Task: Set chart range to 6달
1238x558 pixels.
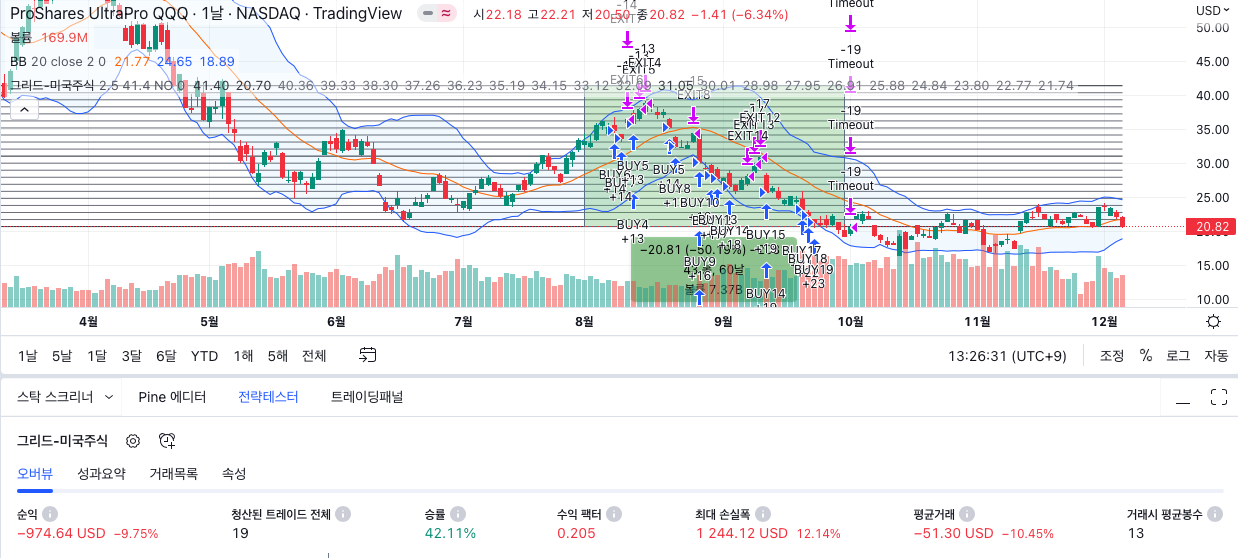Action: click(x=166, y=356)
